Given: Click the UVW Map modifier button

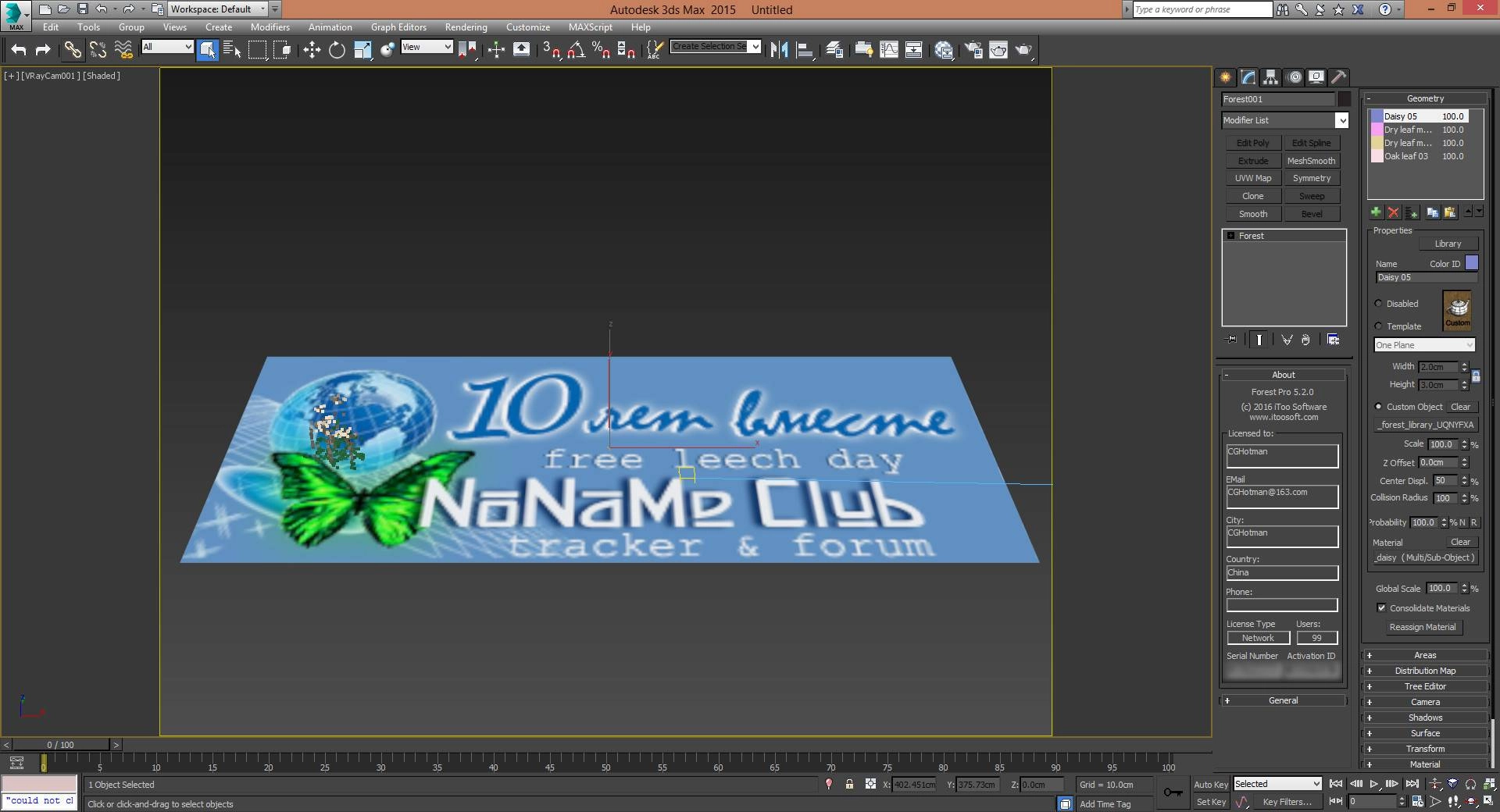Looking at the screenshot, I should (1252, 178).
